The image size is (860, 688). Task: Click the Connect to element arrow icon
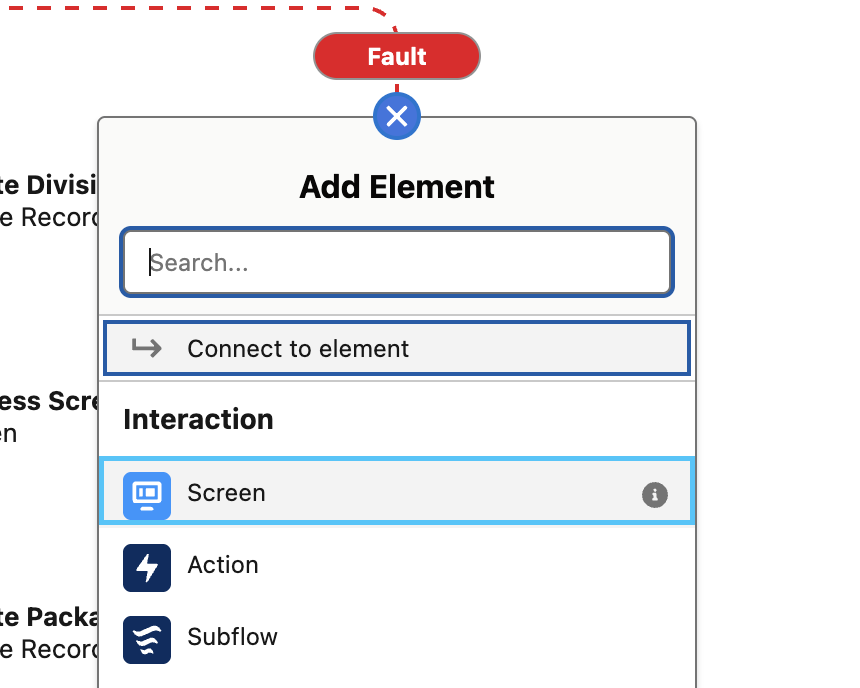[147, 348]
